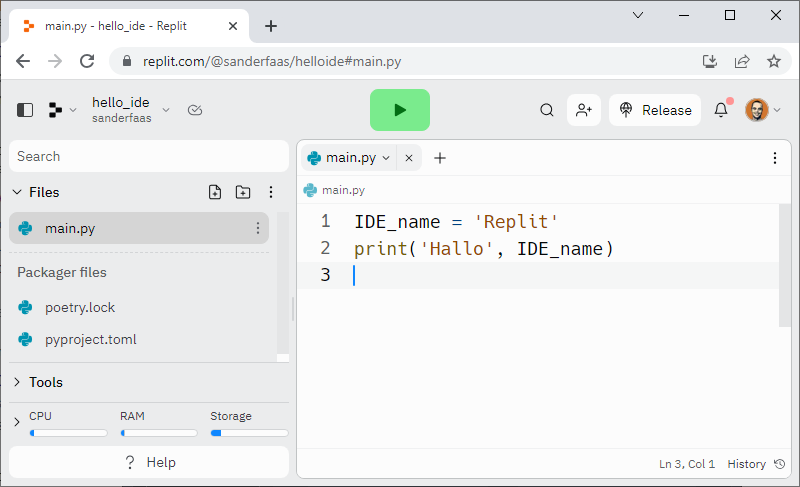The width and height of the screenshot is (800, 487).
Task: Switch to the main.py editor tab
Action: tap(351, 158)
